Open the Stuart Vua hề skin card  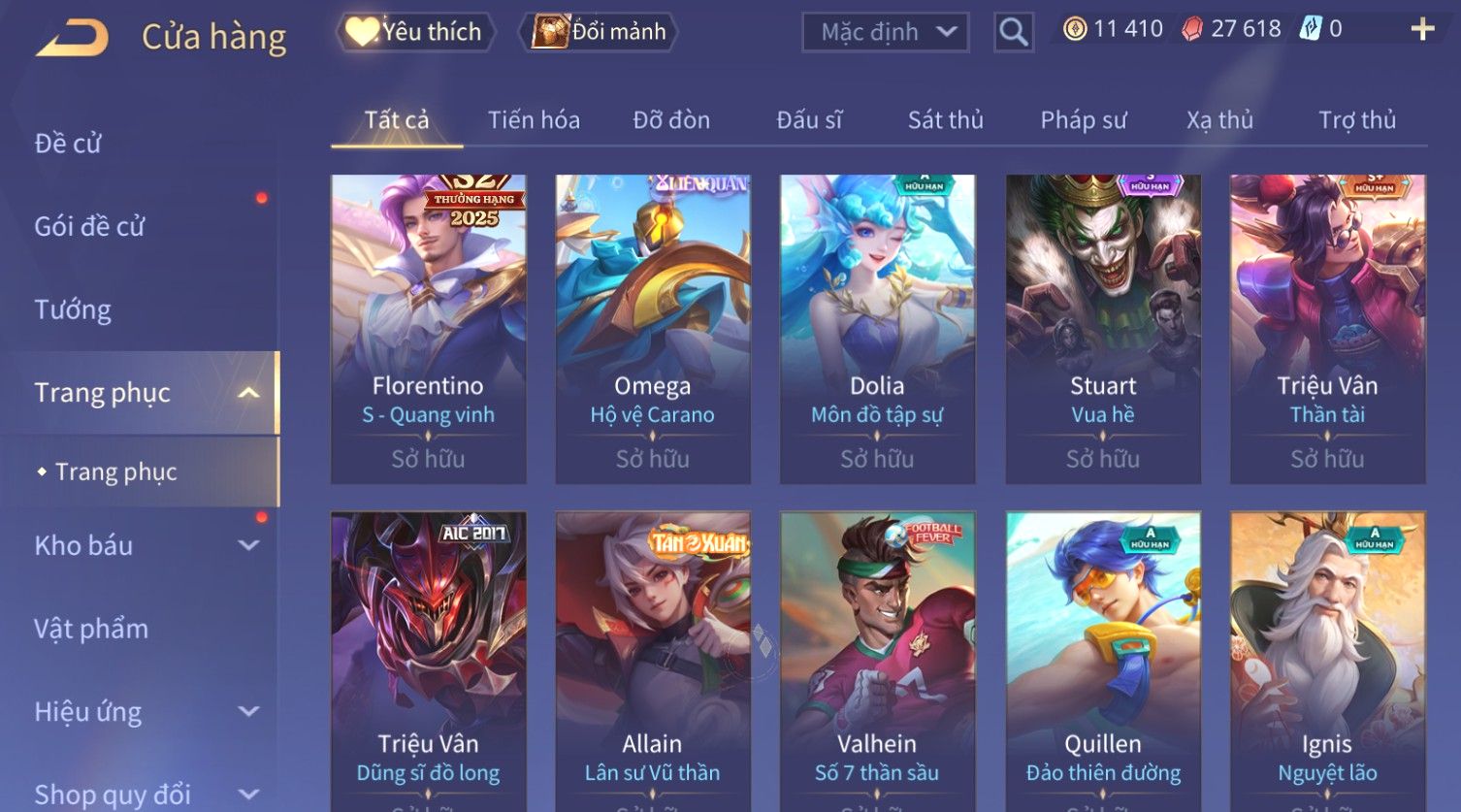point(1103,329)
